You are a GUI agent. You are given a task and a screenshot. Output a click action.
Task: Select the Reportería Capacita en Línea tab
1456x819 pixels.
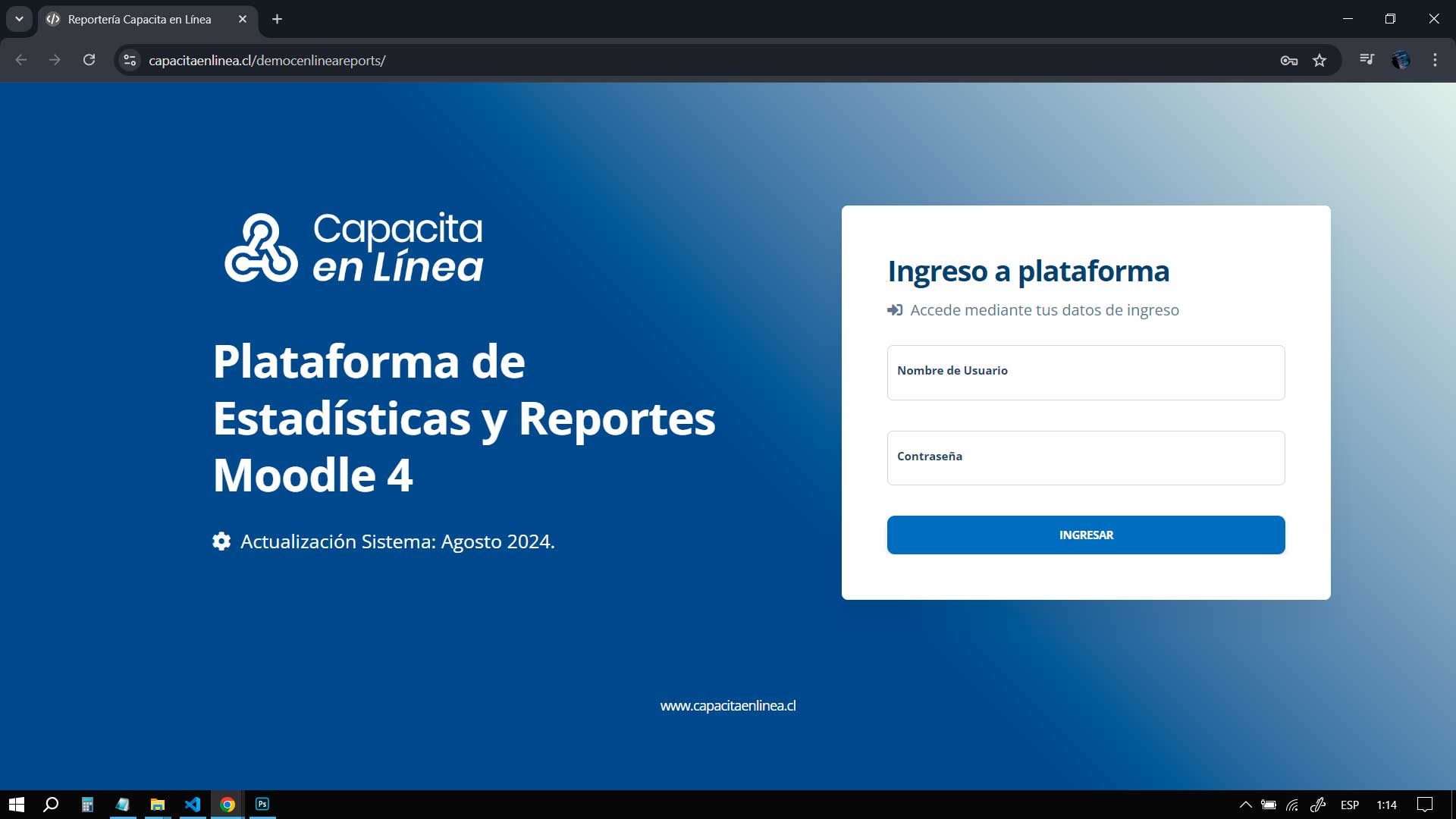pos(148,19)
